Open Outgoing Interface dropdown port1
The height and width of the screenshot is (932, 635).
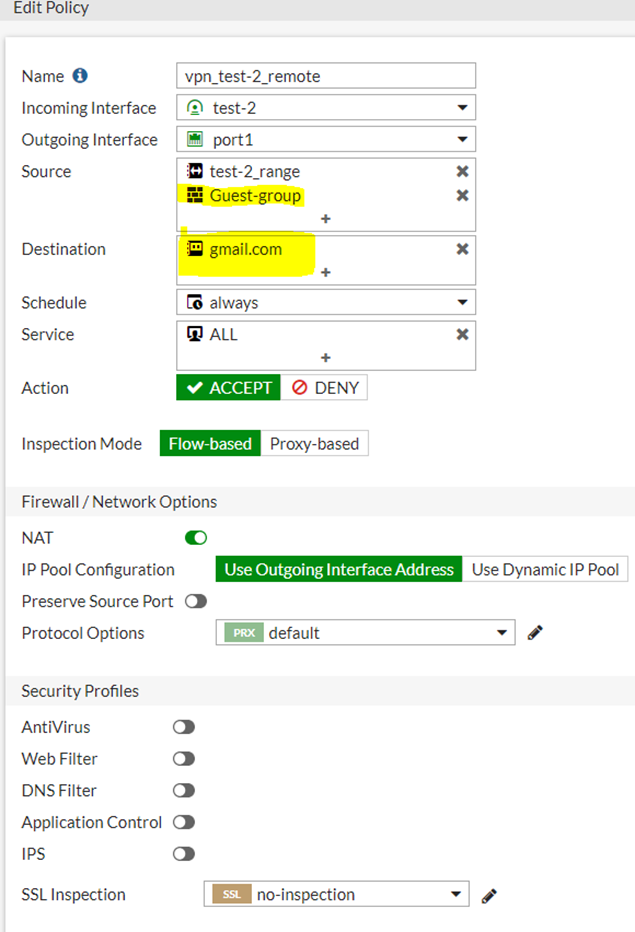[325, 140]
